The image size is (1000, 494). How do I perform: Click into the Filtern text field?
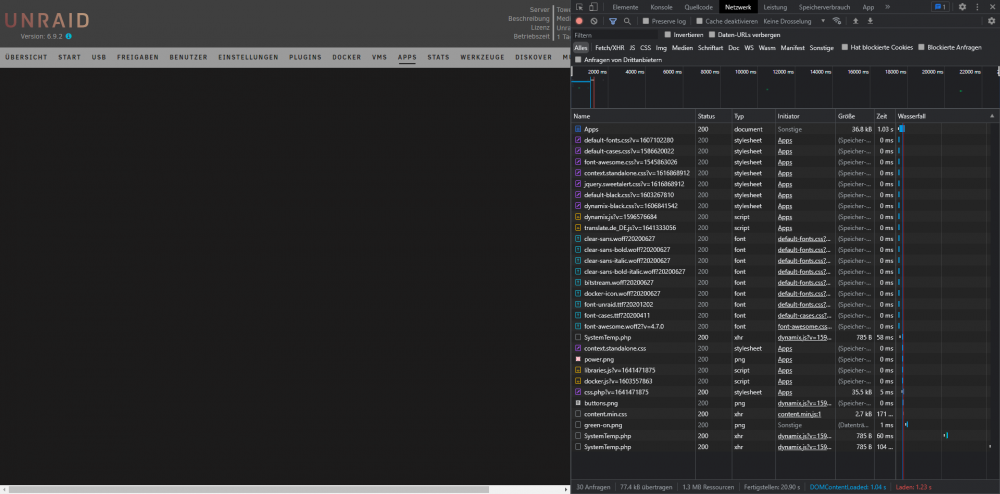pyautogui.click(x=615, y=35)
